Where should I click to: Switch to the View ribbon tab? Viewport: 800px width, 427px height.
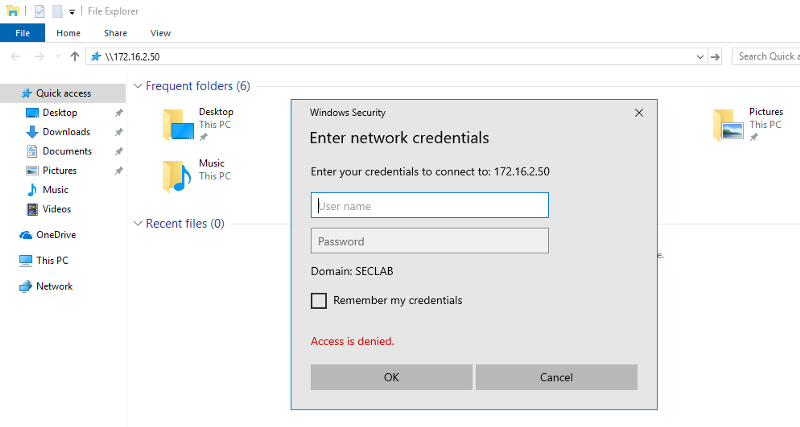160,33
